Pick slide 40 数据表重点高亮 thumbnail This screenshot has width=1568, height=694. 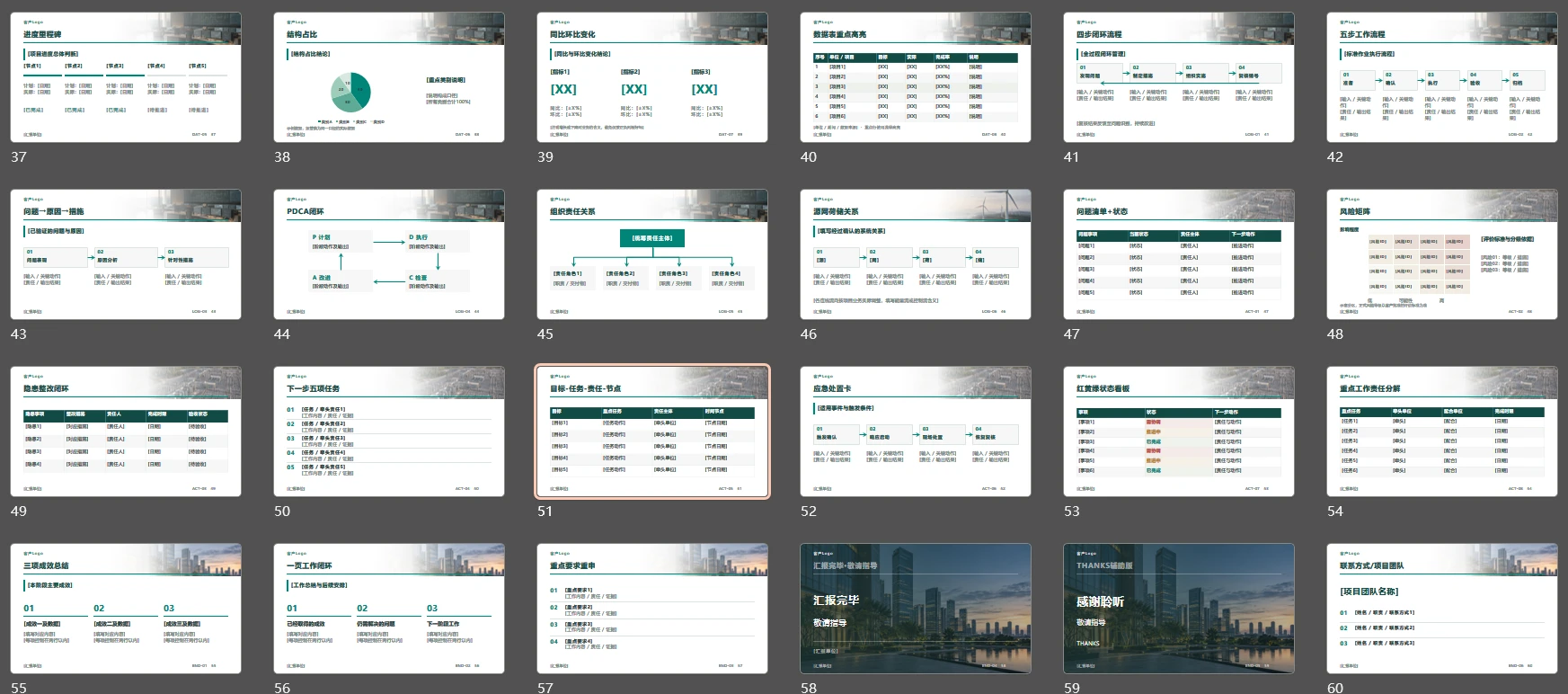pyautogui.click(x=916, y=77)
